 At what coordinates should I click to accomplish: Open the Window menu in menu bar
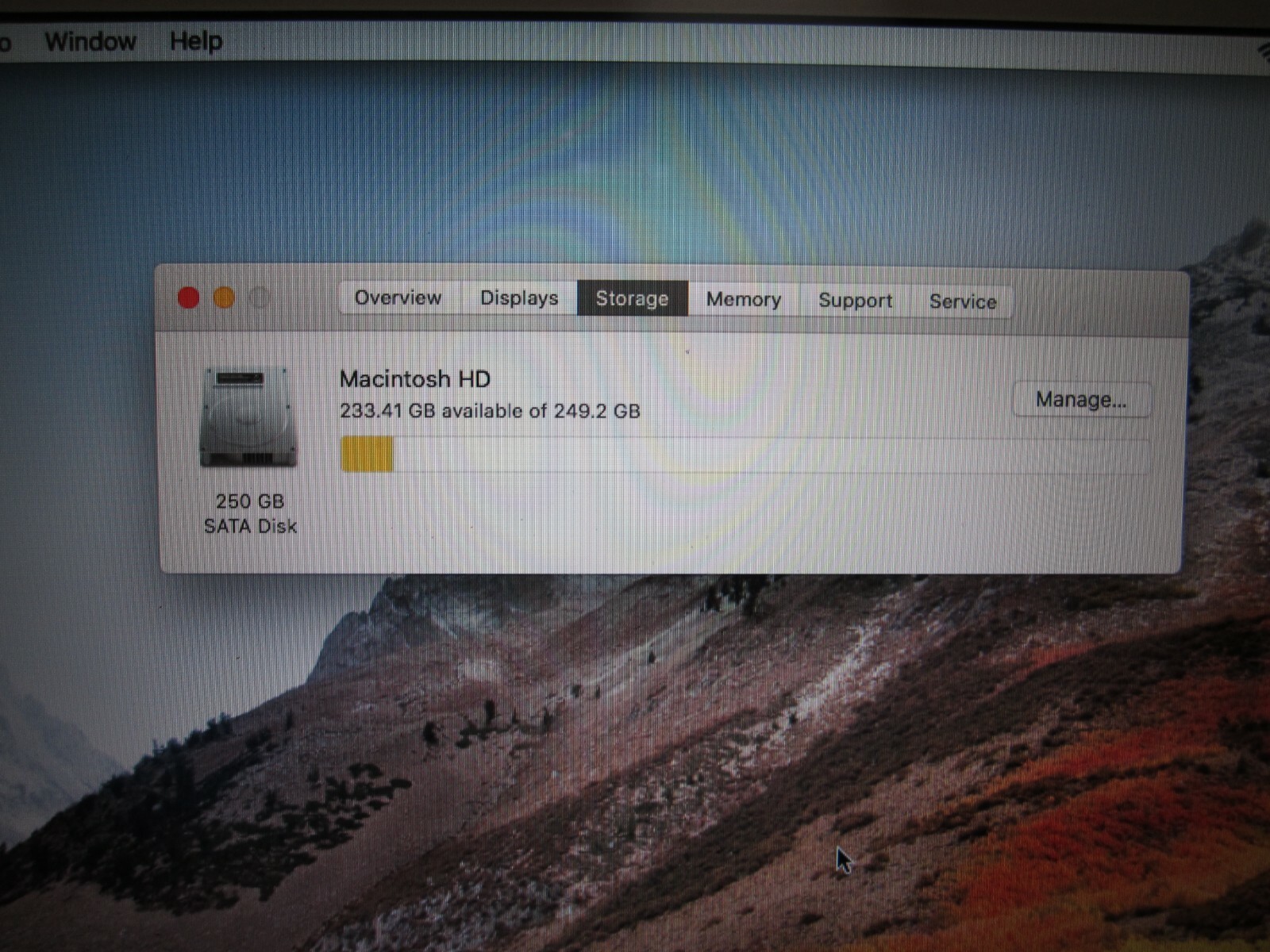pos(90,41)
